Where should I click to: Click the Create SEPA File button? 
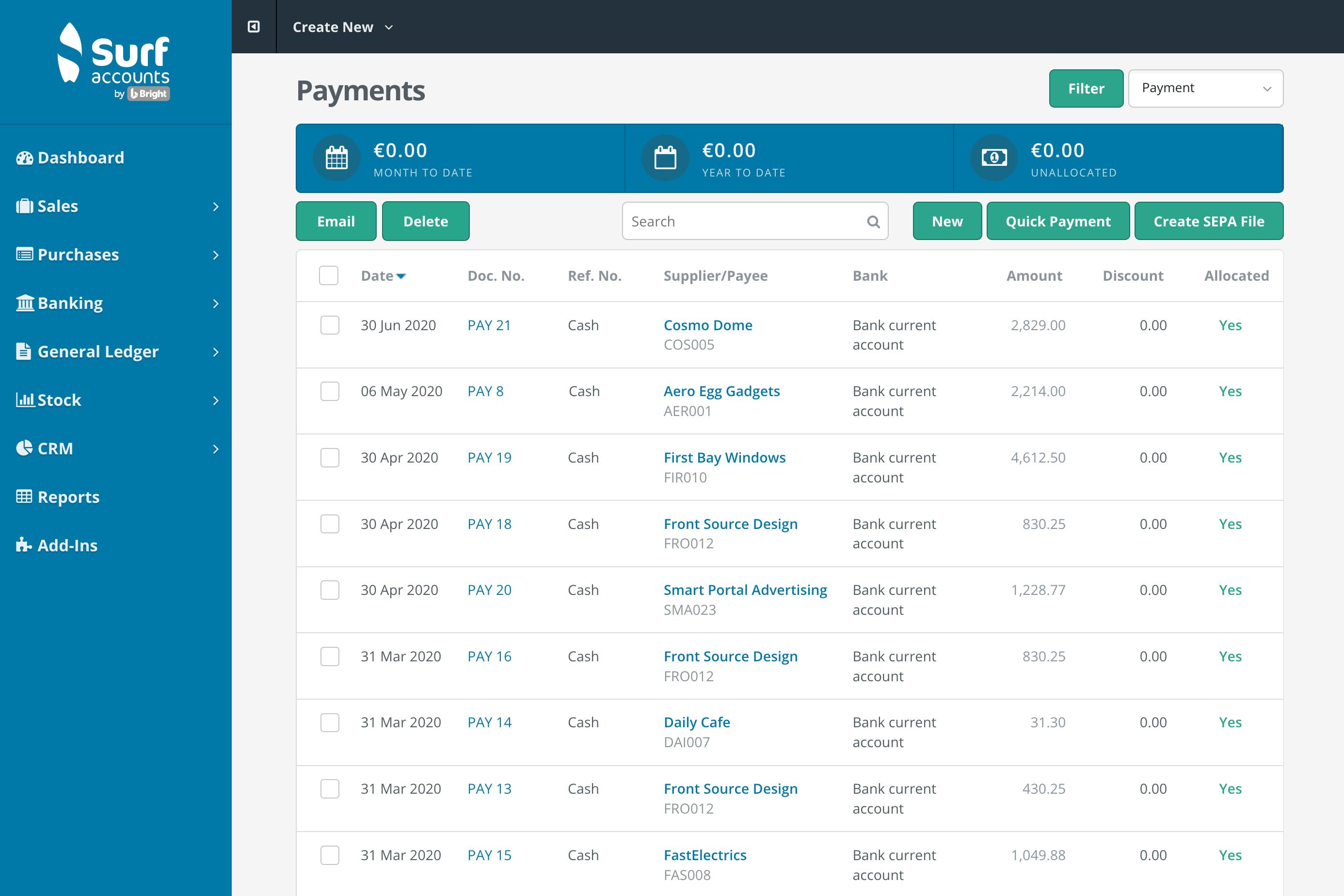(x=1209, y=221)
